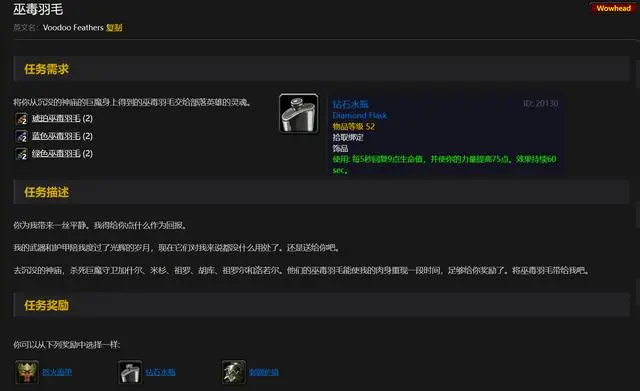This screenshot has width=640, height=391.
Task: Click the Diamond Flask English name in tooltip
Action: [360, 116]
